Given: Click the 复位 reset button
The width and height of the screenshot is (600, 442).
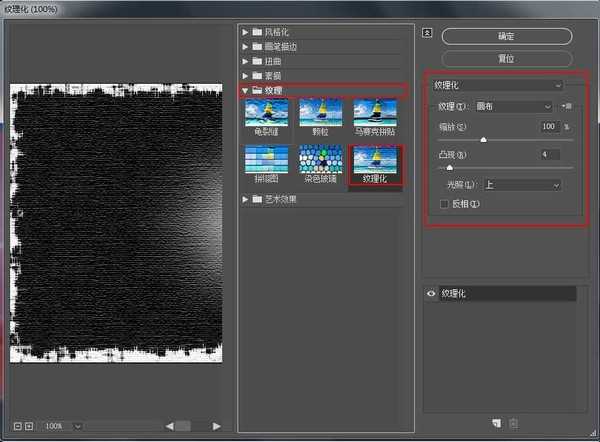Looking at the screenshot, I should (506, 58).
